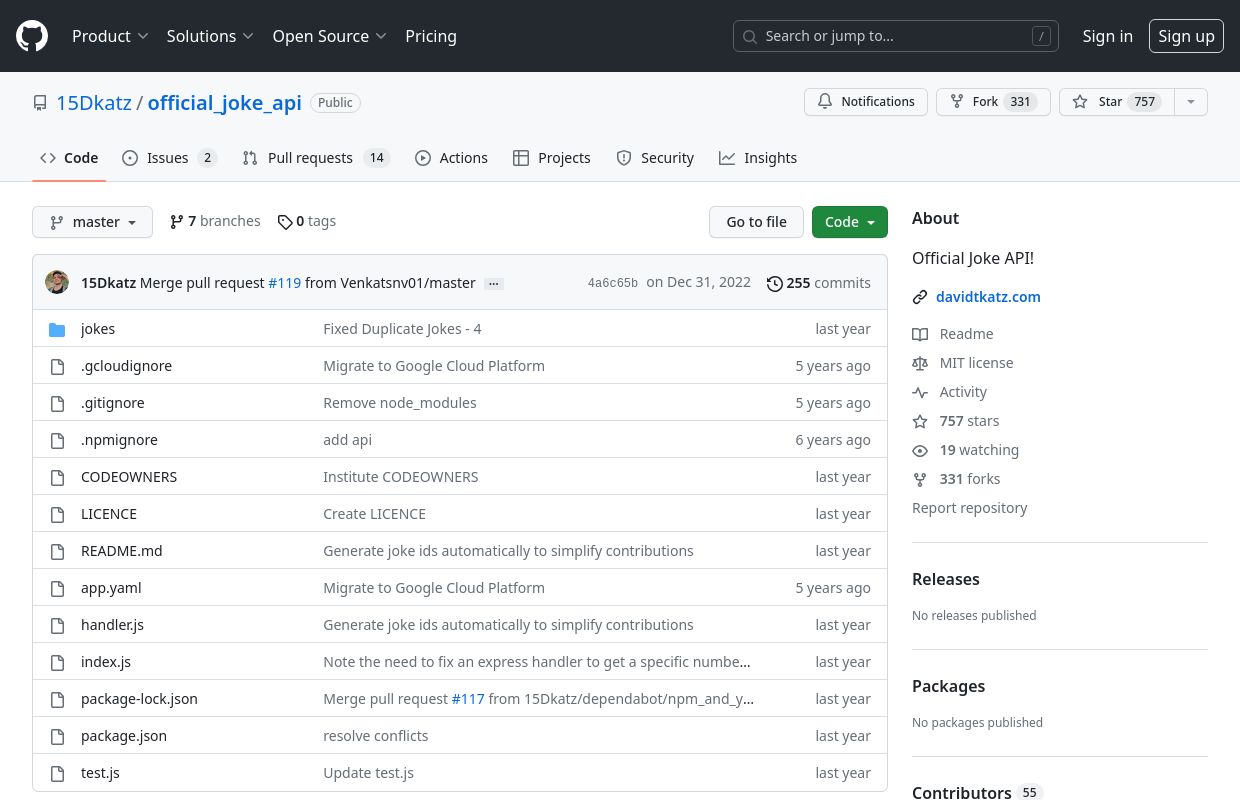Click the file icon next to LICENCE
This screenshot has width=1240, height=800.
57,514
